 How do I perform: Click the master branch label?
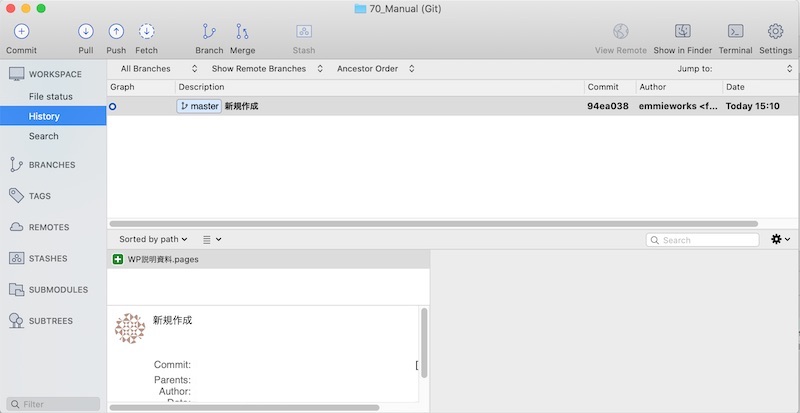pos(199,106)
